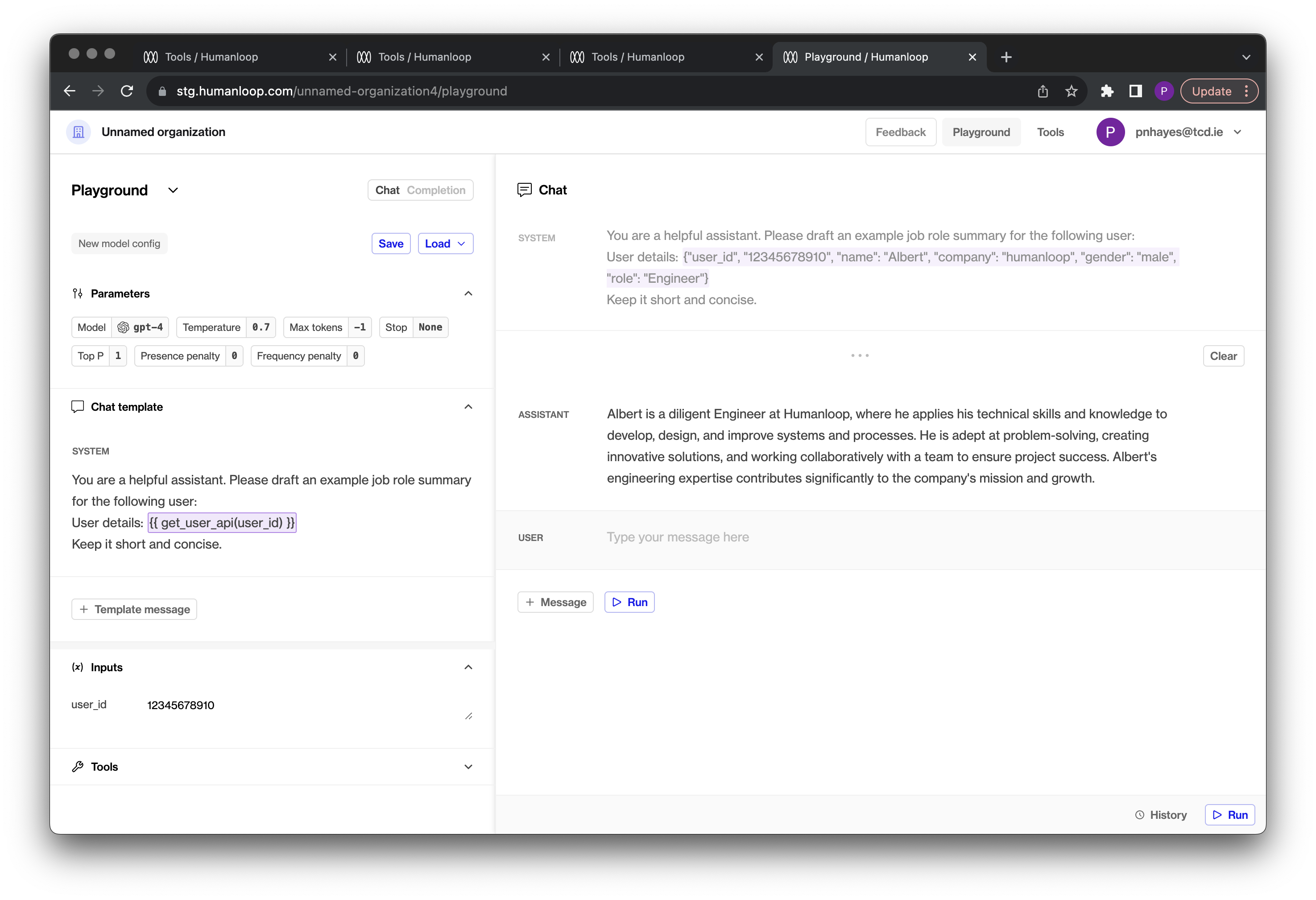The width and height of the screenshot is (1316, 900).
Task: Open the browser extensions puzzle icon
Action: pyautogui.click(x=1107, y=91)
